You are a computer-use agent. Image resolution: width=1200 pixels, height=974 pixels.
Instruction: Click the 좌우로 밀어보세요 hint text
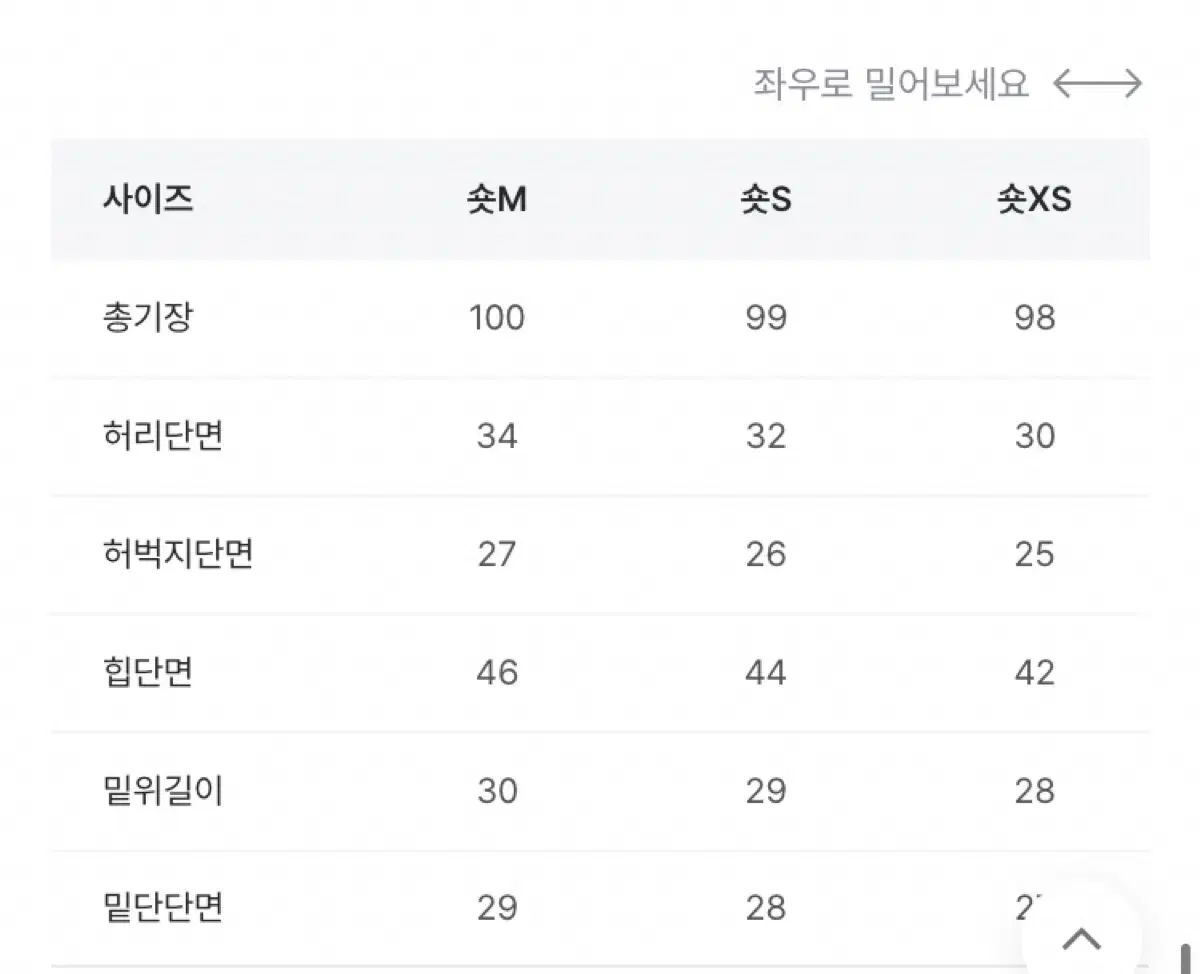point(891,84)
